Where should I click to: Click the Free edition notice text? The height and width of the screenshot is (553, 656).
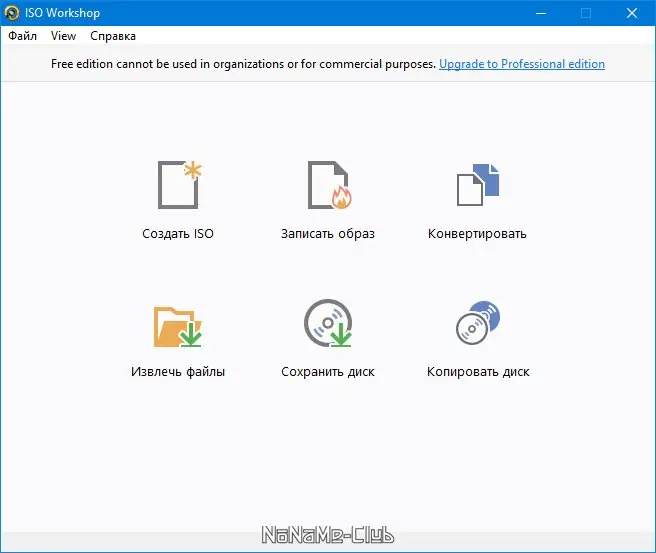point(243,64)
